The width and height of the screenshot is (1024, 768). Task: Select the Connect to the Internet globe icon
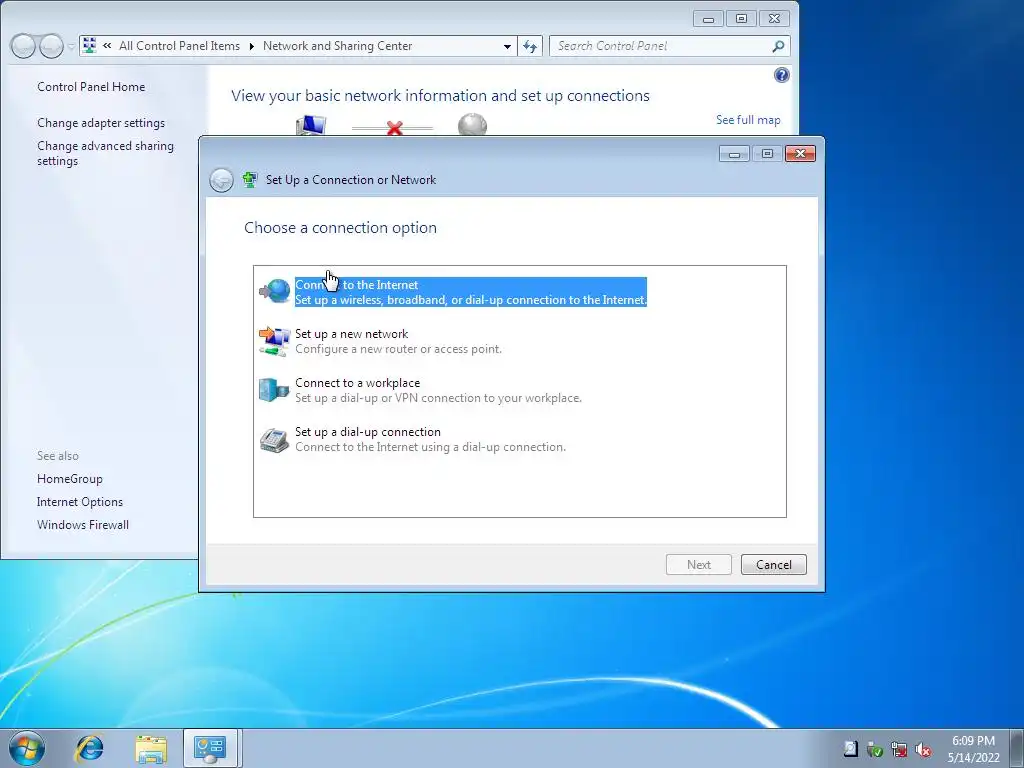pyautogui.click(x=275, y=291)
